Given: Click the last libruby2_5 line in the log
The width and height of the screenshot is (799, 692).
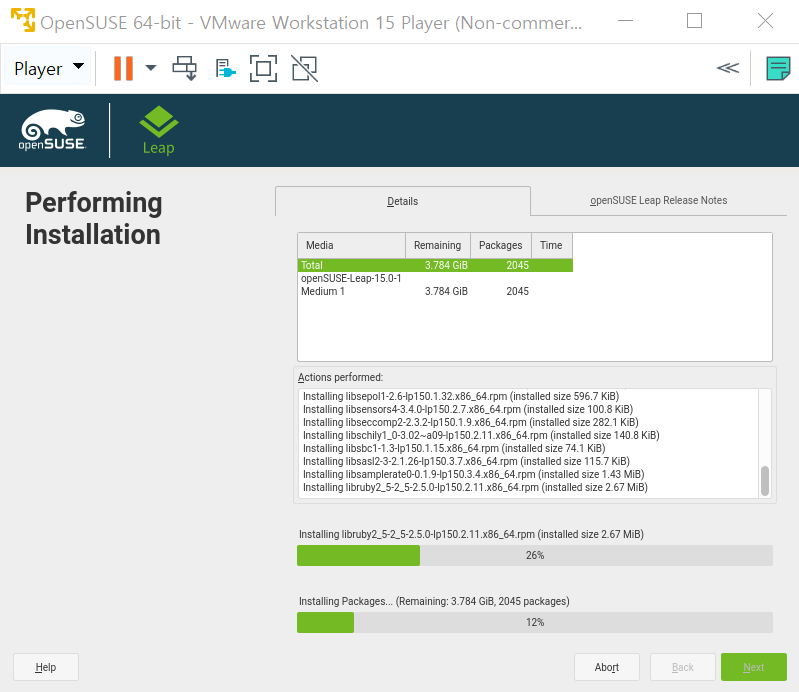Looking at the screenshot, I should (475, 487).
